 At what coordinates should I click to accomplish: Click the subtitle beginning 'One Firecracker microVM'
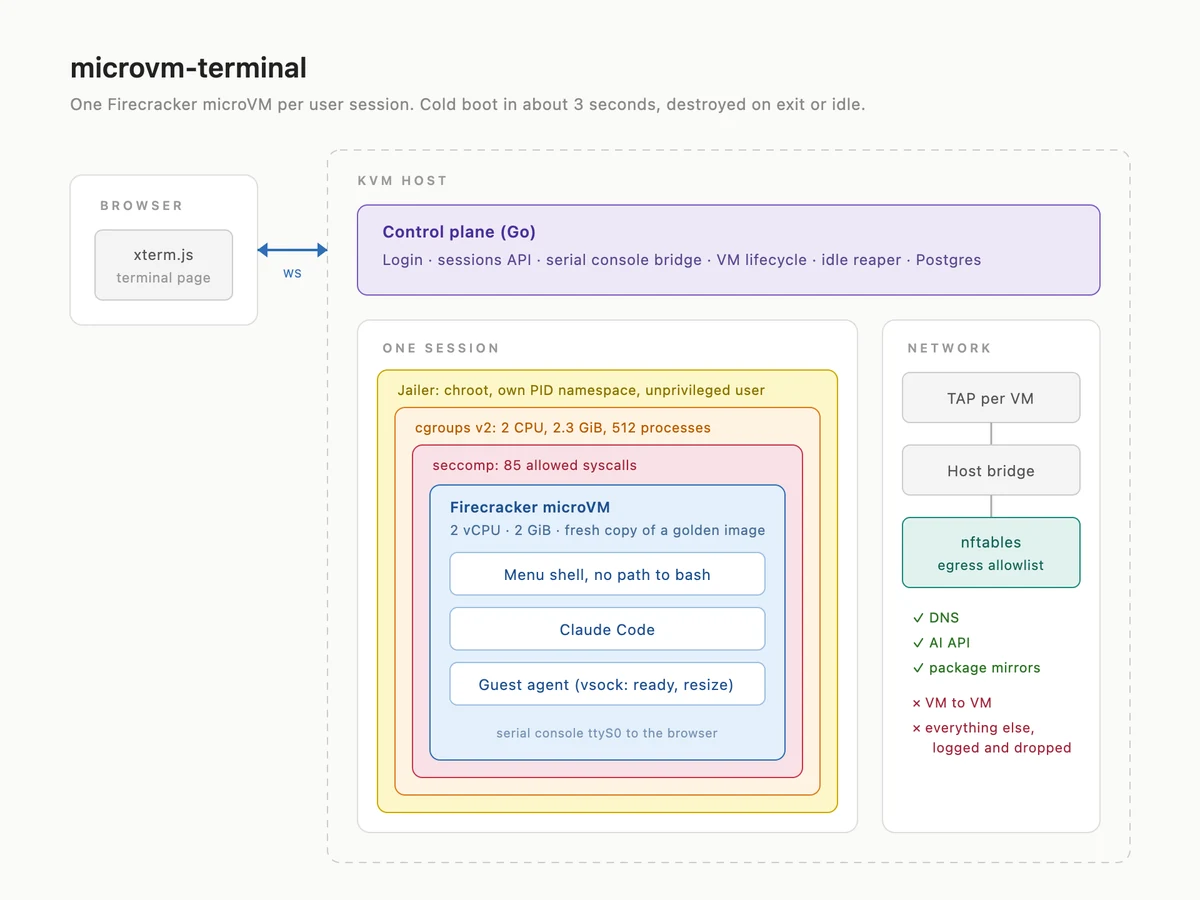click(x=467, y=104)
